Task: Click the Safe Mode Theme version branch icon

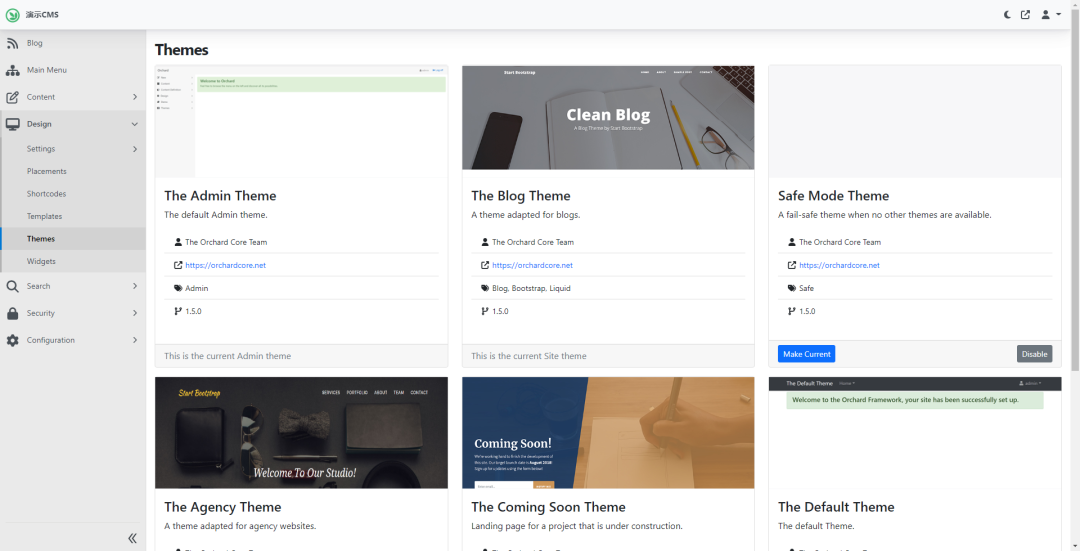Action: coord(791,311)
